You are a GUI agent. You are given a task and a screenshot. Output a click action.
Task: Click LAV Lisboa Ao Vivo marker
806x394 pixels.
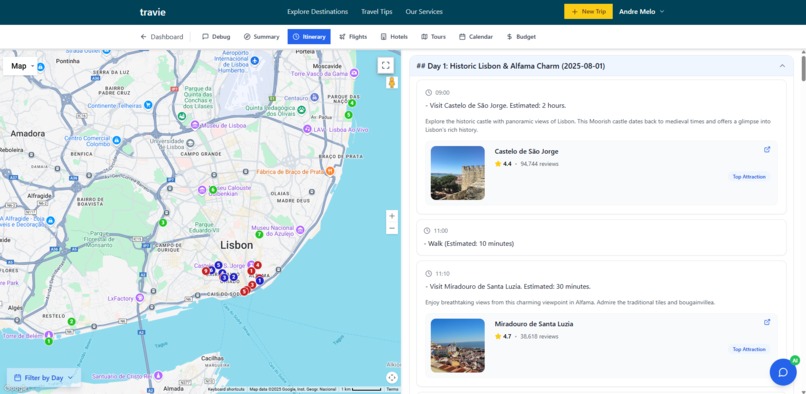pos(307,129)
